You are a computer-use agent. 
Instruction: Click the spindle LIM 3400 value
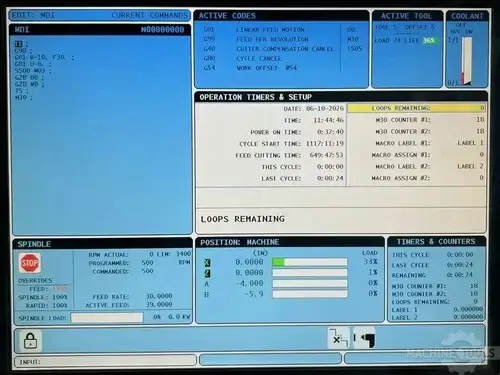[183, 254]
